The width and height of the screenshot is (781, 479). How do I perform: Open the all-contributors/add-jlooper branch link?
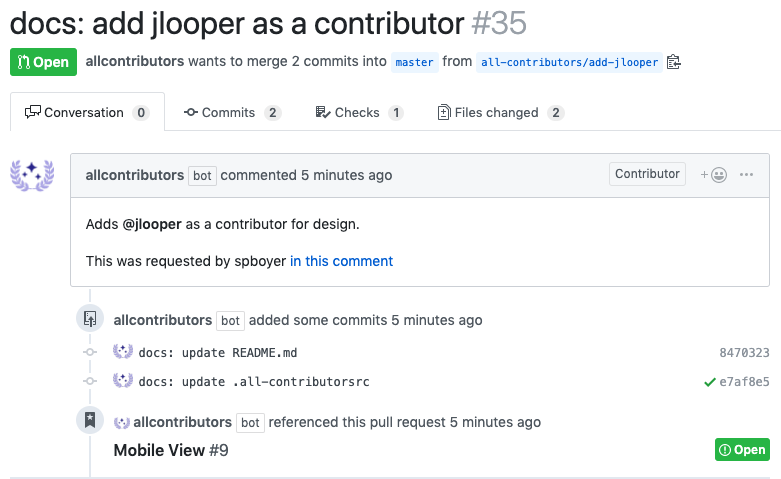[569, 62]
